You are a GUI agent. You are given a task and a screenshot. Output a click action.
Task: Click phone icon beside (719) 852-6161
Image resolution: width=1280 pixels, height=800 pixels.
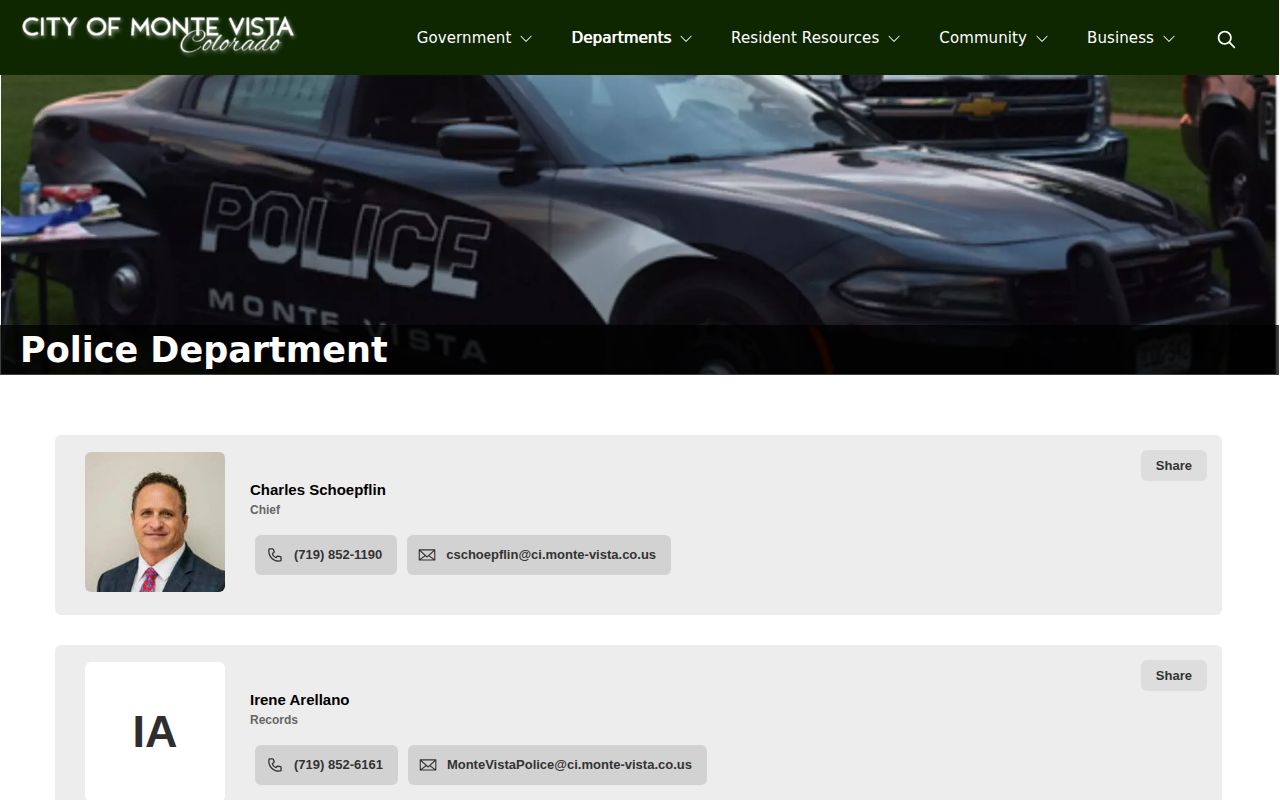275,765
